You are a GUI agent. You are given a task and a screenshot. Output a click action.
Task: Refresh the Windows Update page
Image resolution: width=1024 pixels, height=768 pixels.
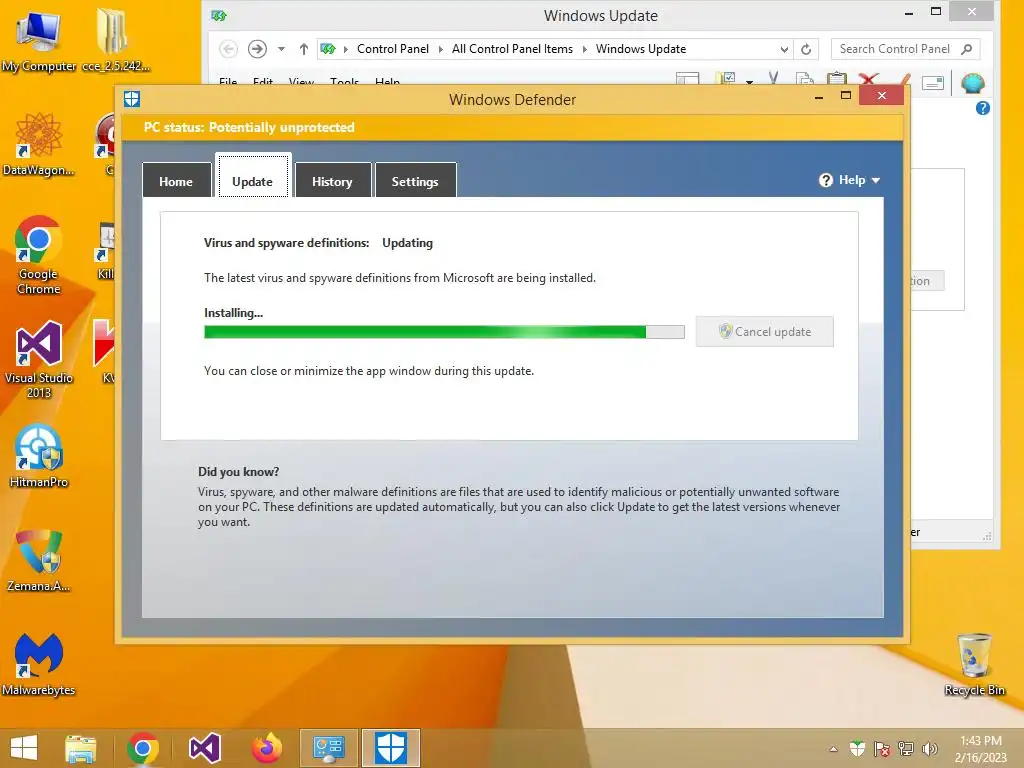(x=806, y=49)
